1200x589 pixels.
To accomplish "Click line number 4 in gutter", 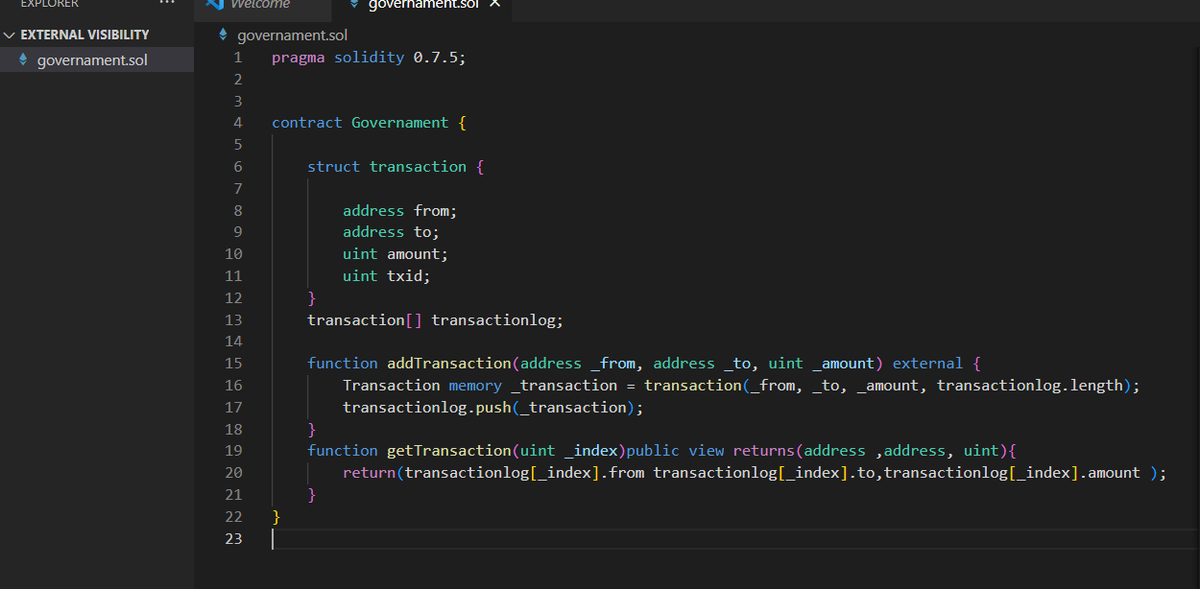I will (237, 123).
